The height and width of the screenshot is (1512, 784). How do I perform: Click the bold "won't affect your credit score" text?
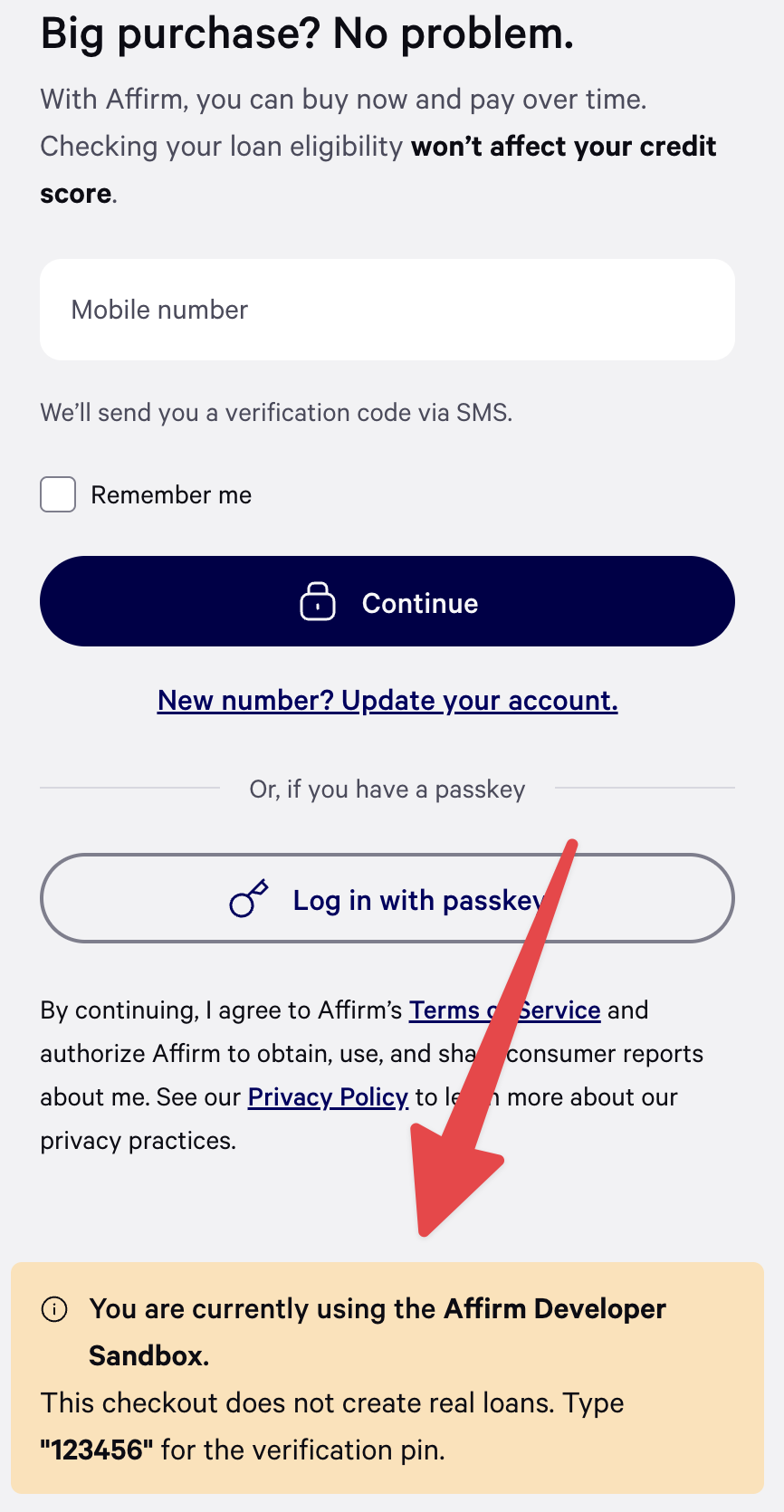(x=563, y=147)
